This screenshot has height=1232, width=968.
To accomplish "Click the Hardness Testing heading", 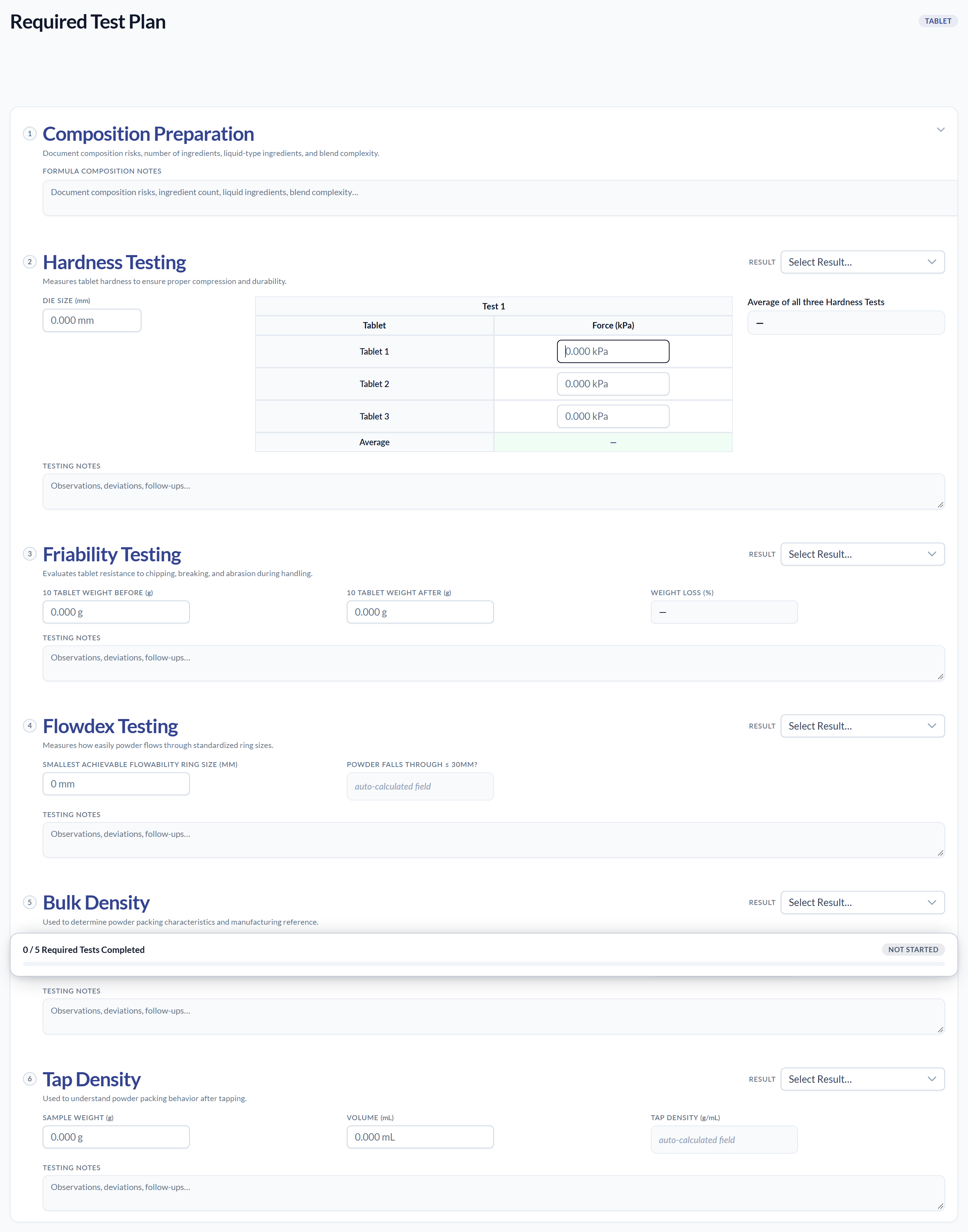I will coord(114,262).
